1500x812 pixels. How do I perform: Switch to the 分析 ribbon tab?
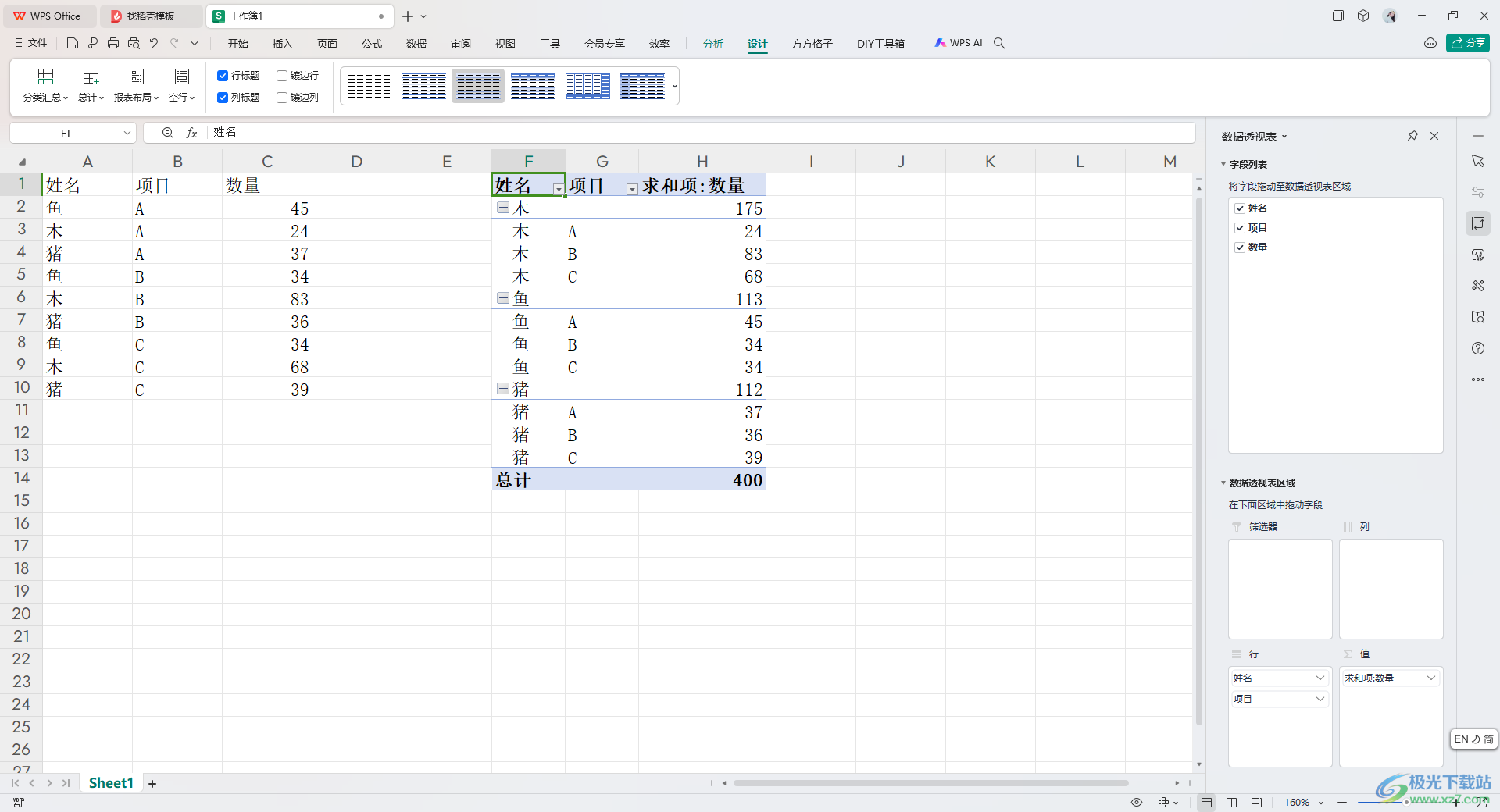713,44
